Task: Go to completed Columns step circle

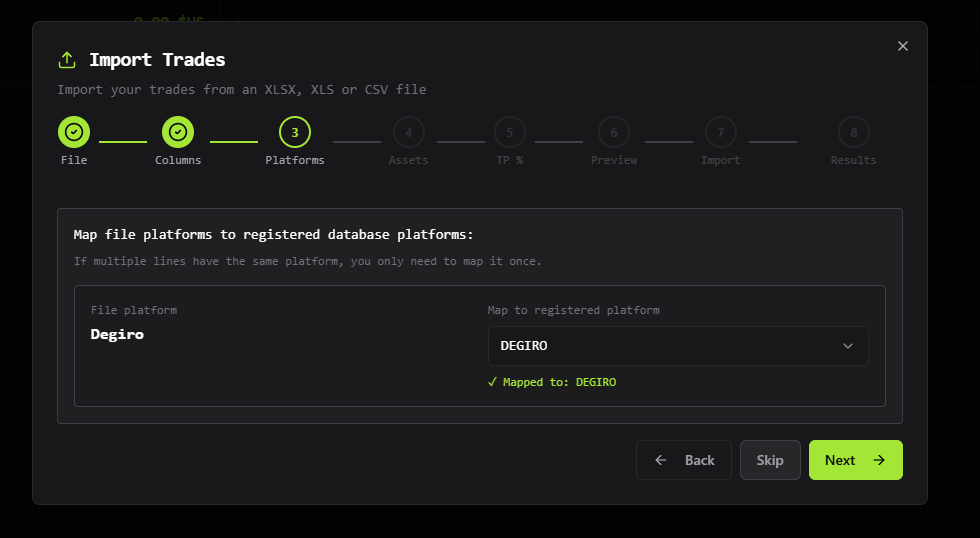Action: click(x=178, y=132)
